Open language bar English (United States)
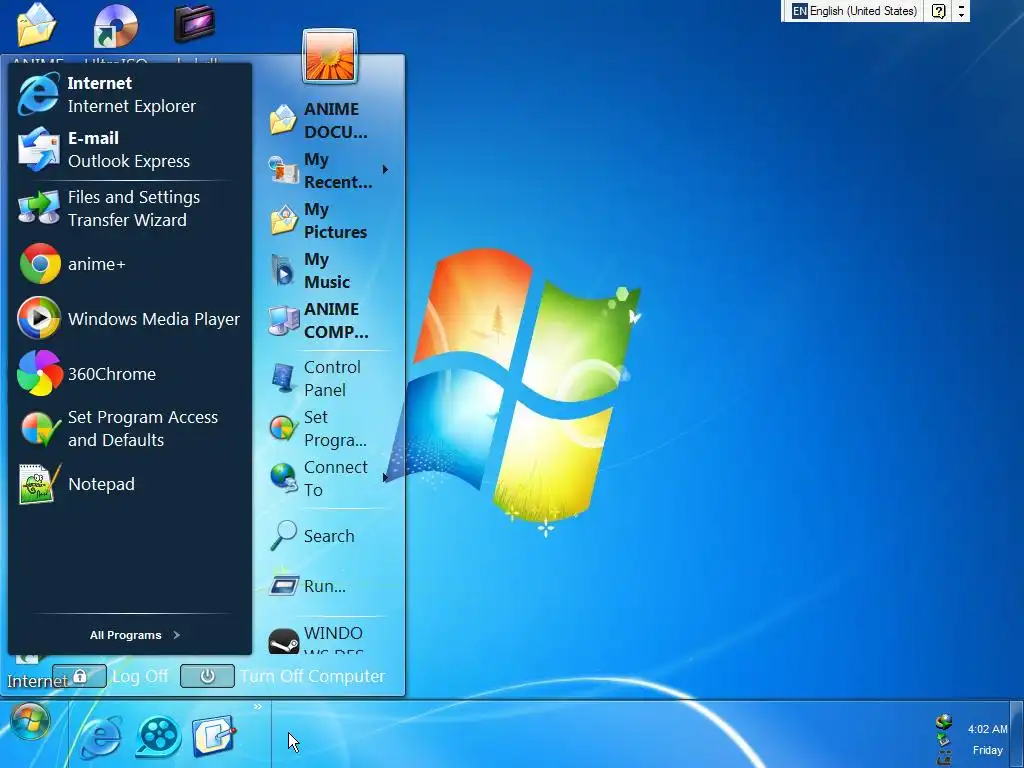Screen dimensions: 1024x768 854,11
